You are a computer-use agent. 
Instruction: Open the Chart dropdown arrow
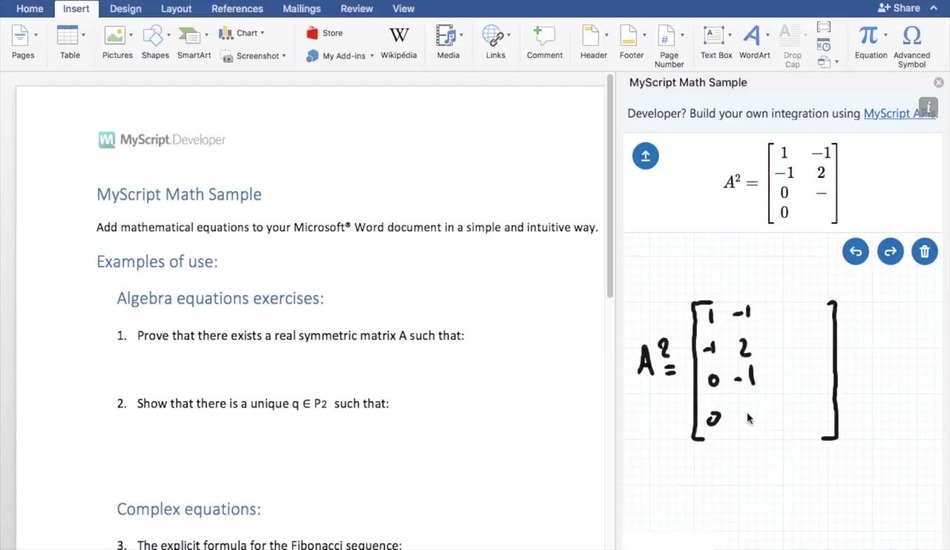262,33
